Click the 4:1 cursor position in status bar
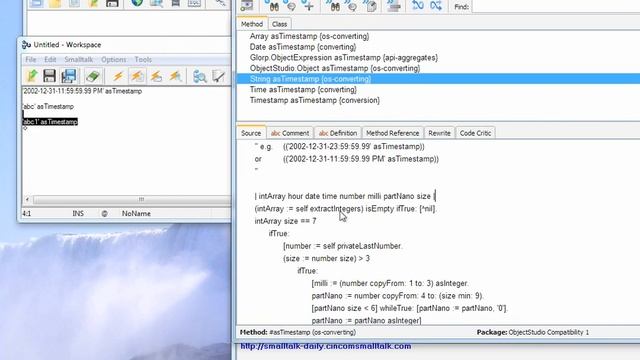Screen dimensions: 640x360 [x=27, y=213]
